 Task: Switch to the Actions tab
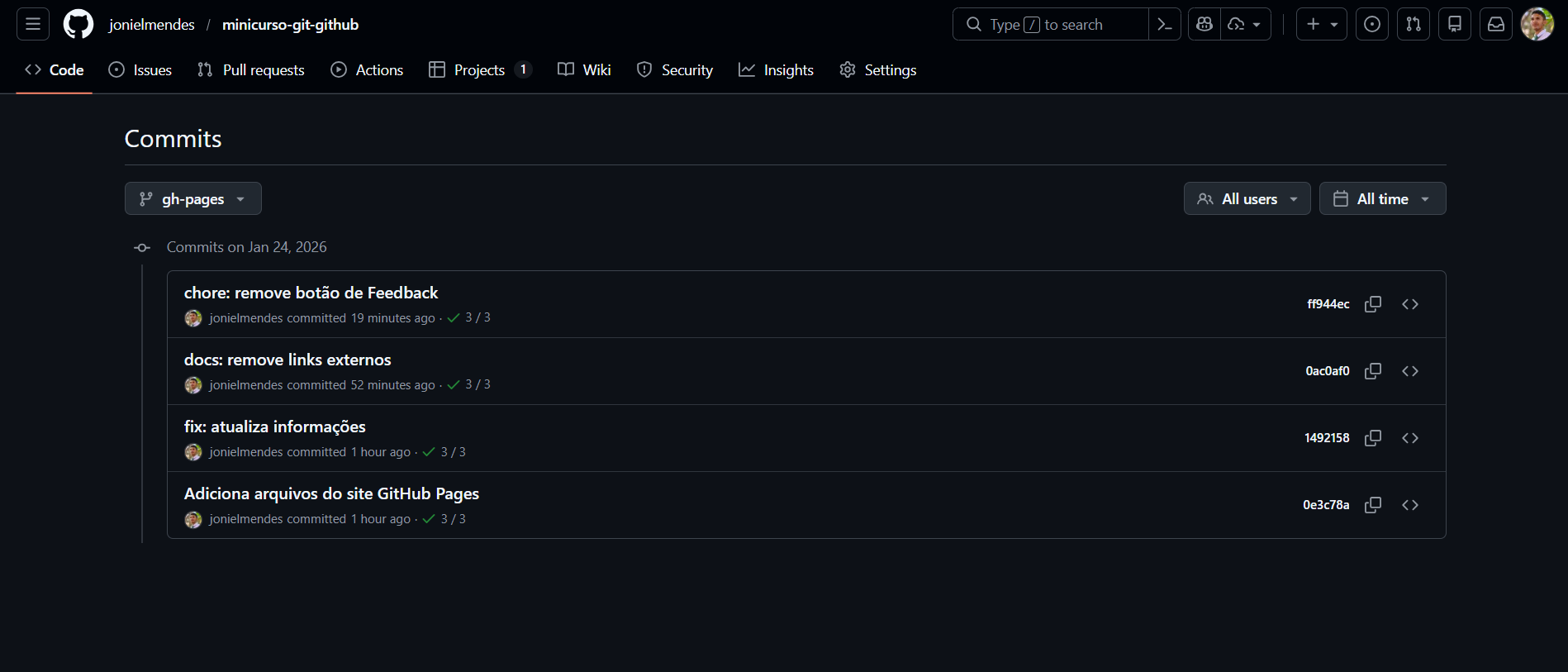click(368, 70)
